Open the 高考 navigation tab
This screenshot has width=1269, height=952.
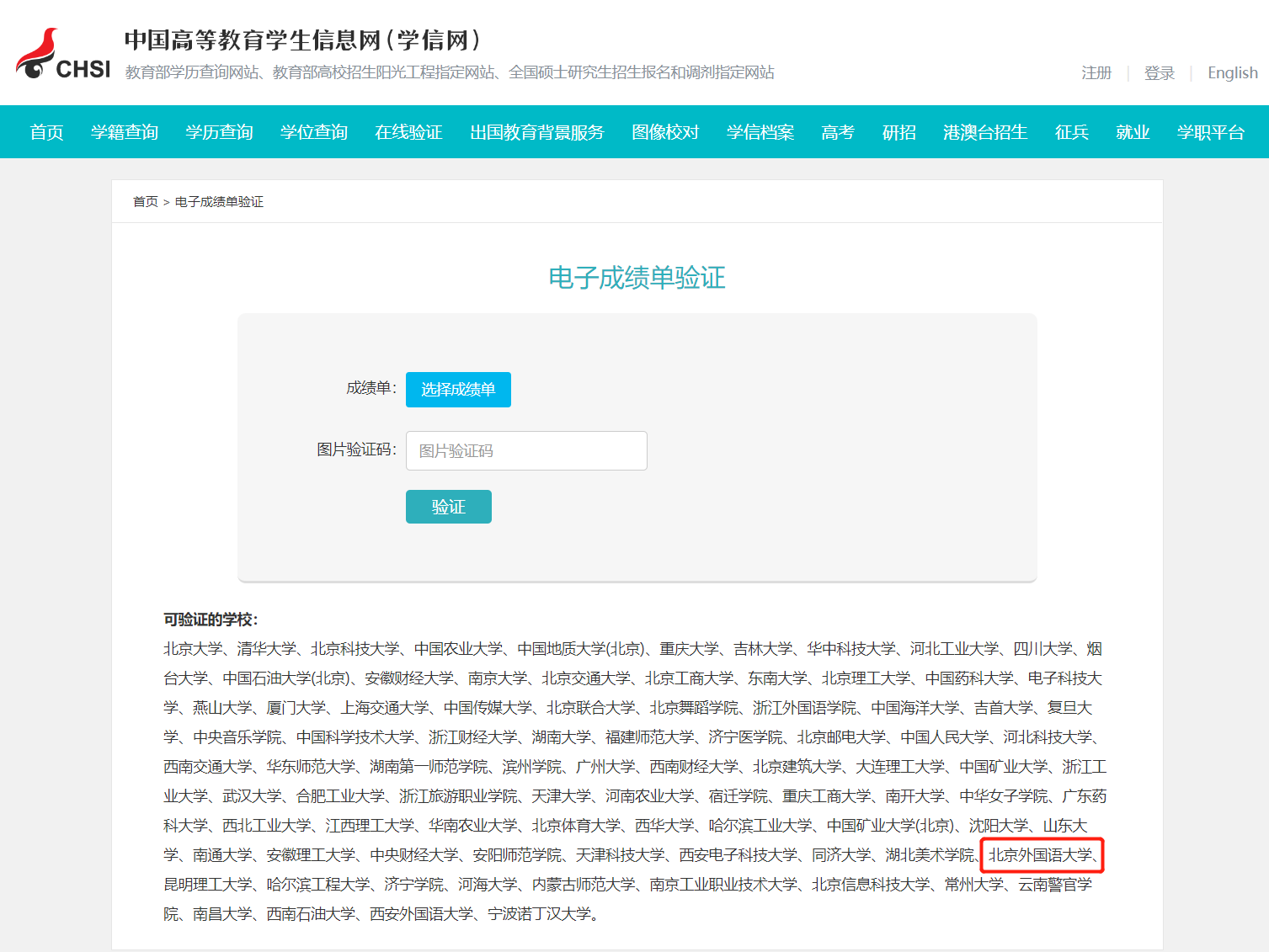pyautogui.click(x=838, y=132)
